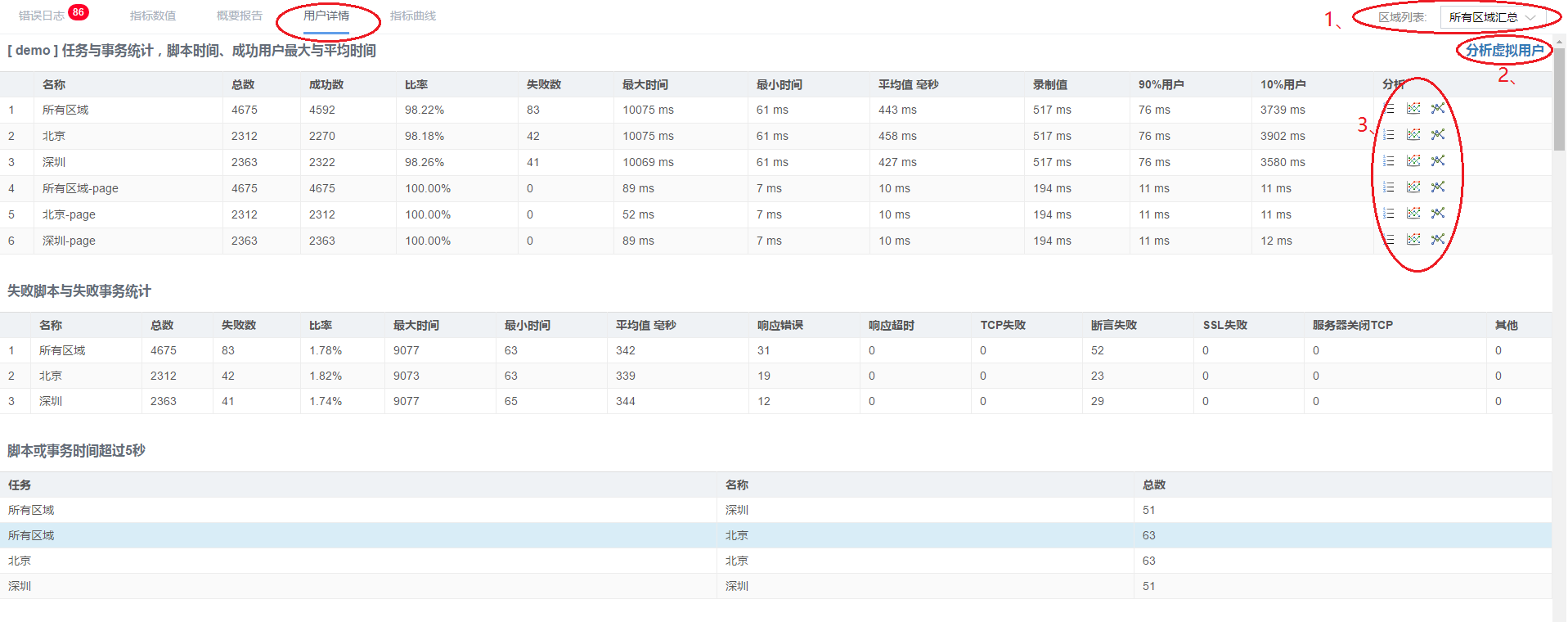Image resolution: width=1568 pixels, height=622 pixels.
Task: Select the 用户详情 tab
Action: pos(326,16)
